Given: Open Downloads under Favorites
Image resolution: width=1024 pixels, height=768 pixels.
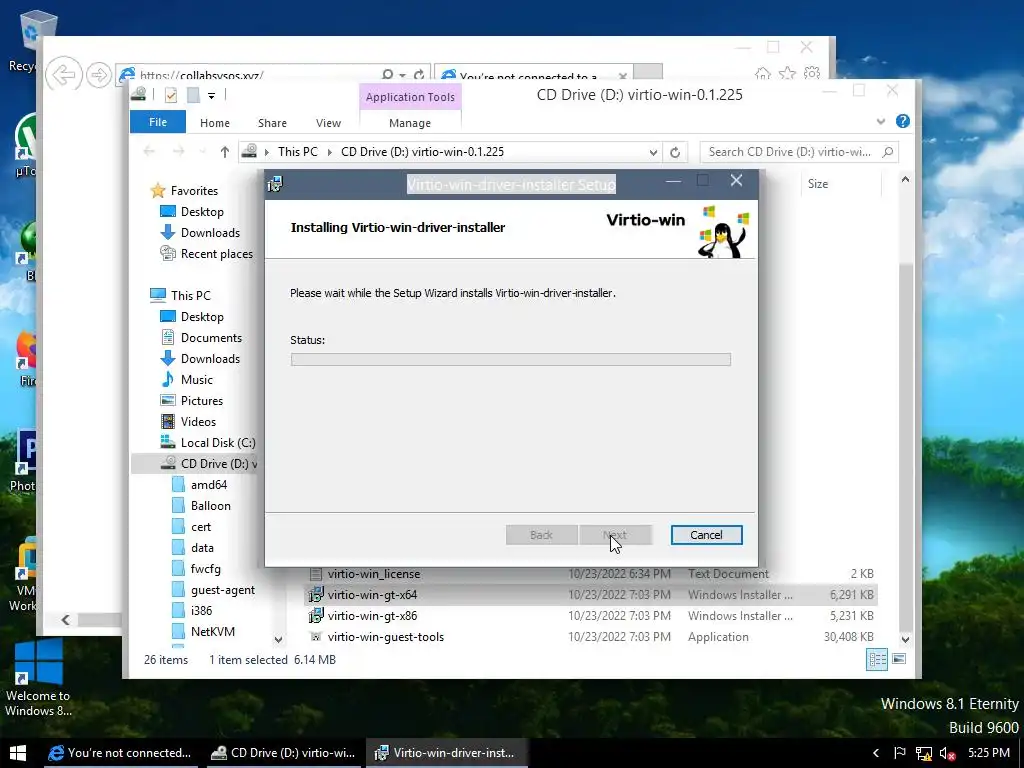Looking at the screenshot, I should coord(210,232).
